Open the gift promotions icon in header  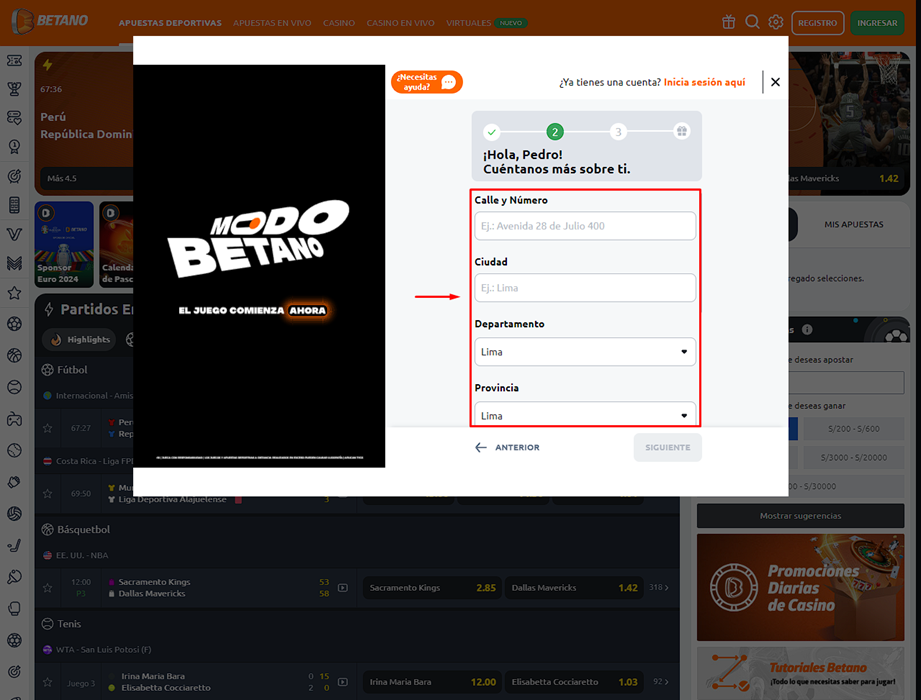[x=728, y=22]
